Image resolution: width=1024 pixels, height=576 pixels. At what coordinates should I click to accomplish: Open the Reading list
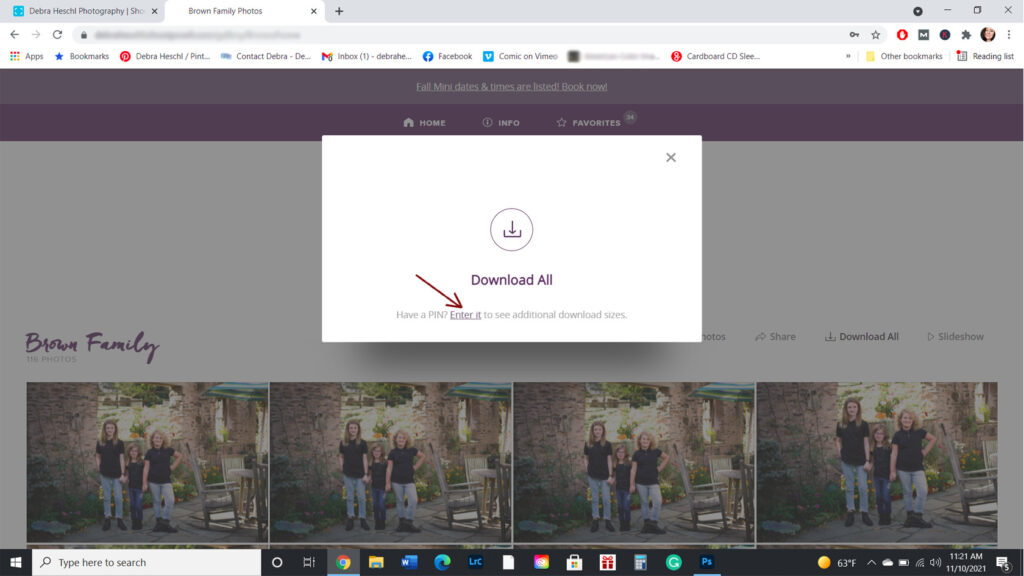pyautogui.click(x=985, y=56)
